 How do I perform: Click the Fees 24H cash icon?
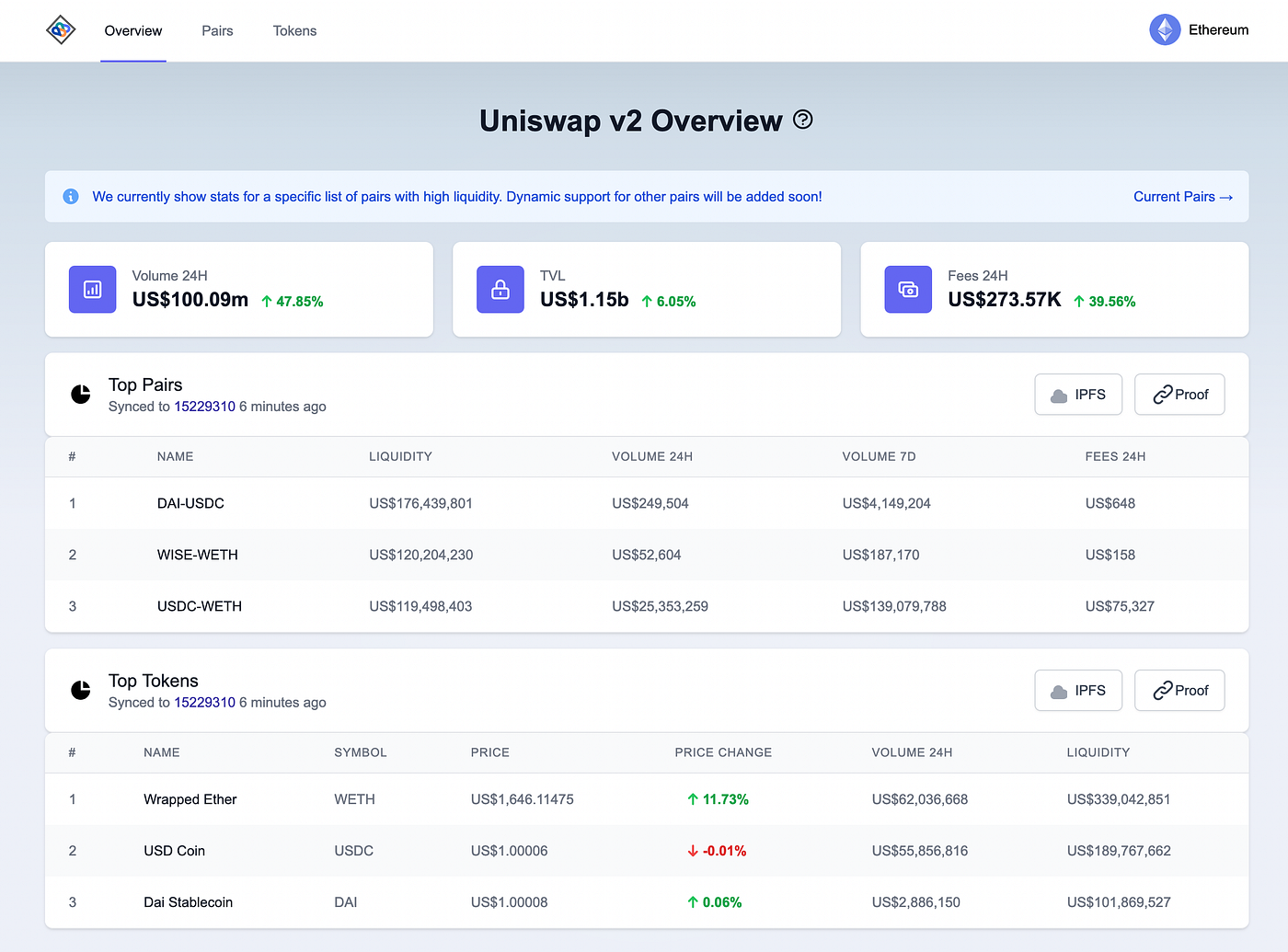(908, 290)
